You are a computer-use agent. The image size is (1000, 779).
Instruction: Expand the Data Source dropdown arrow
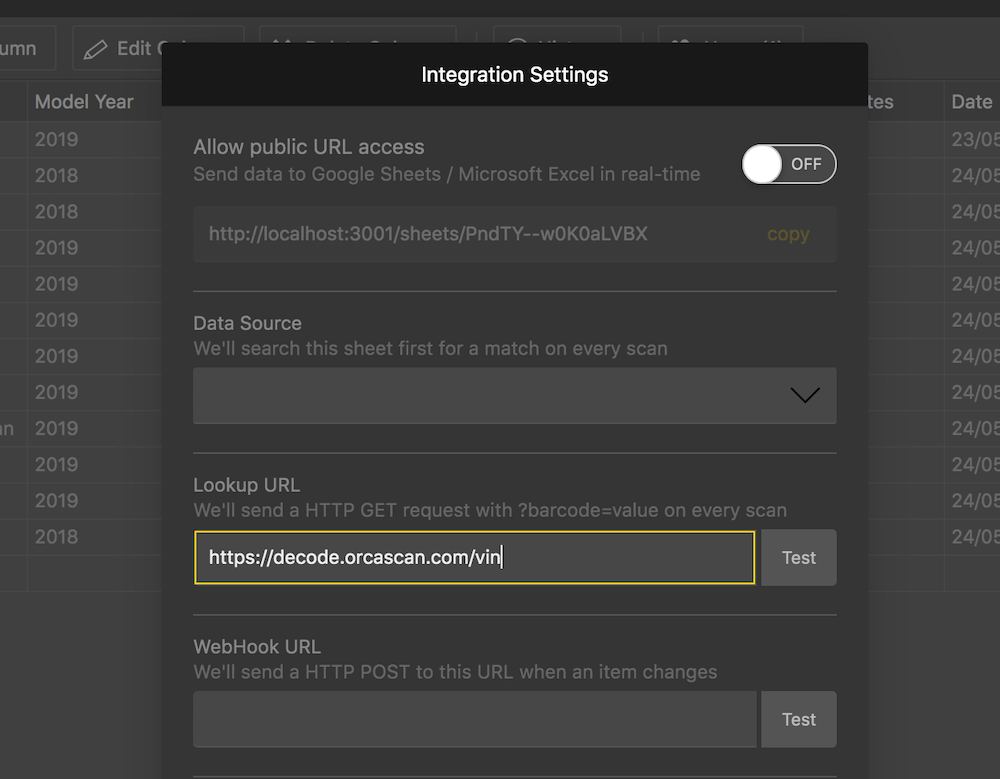[x=804, y=396]
